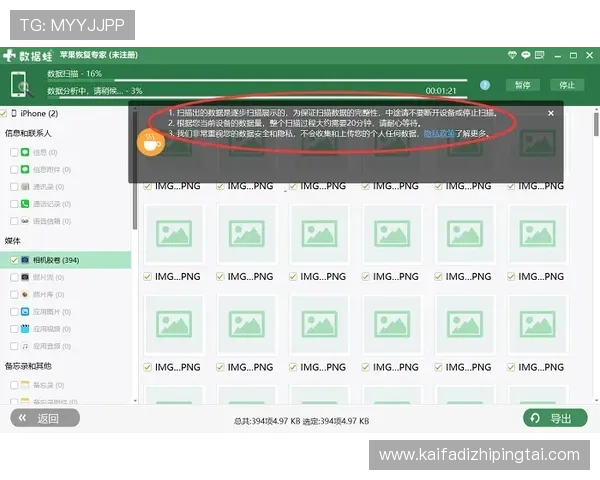Click the 通话记录 green phone icon
Viewport: 600px width, 480px height.
tap(25, 204)
